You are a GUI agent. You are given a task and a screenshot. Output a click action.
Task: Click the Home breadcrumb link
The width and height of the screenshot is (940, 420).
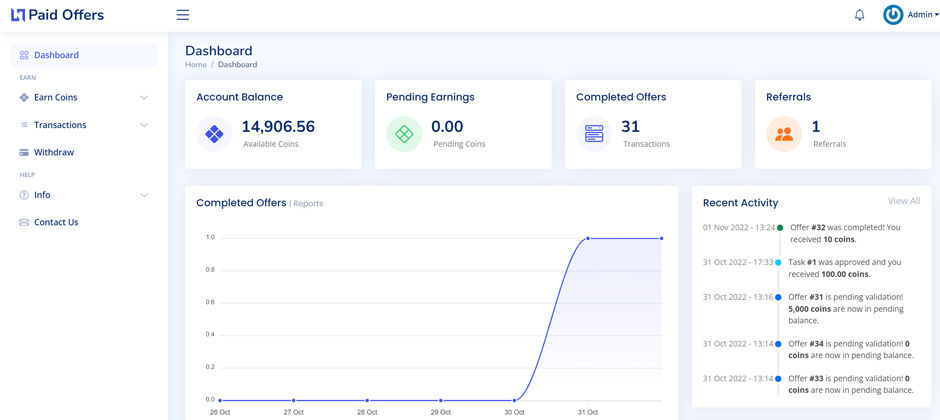pos(196,65)
